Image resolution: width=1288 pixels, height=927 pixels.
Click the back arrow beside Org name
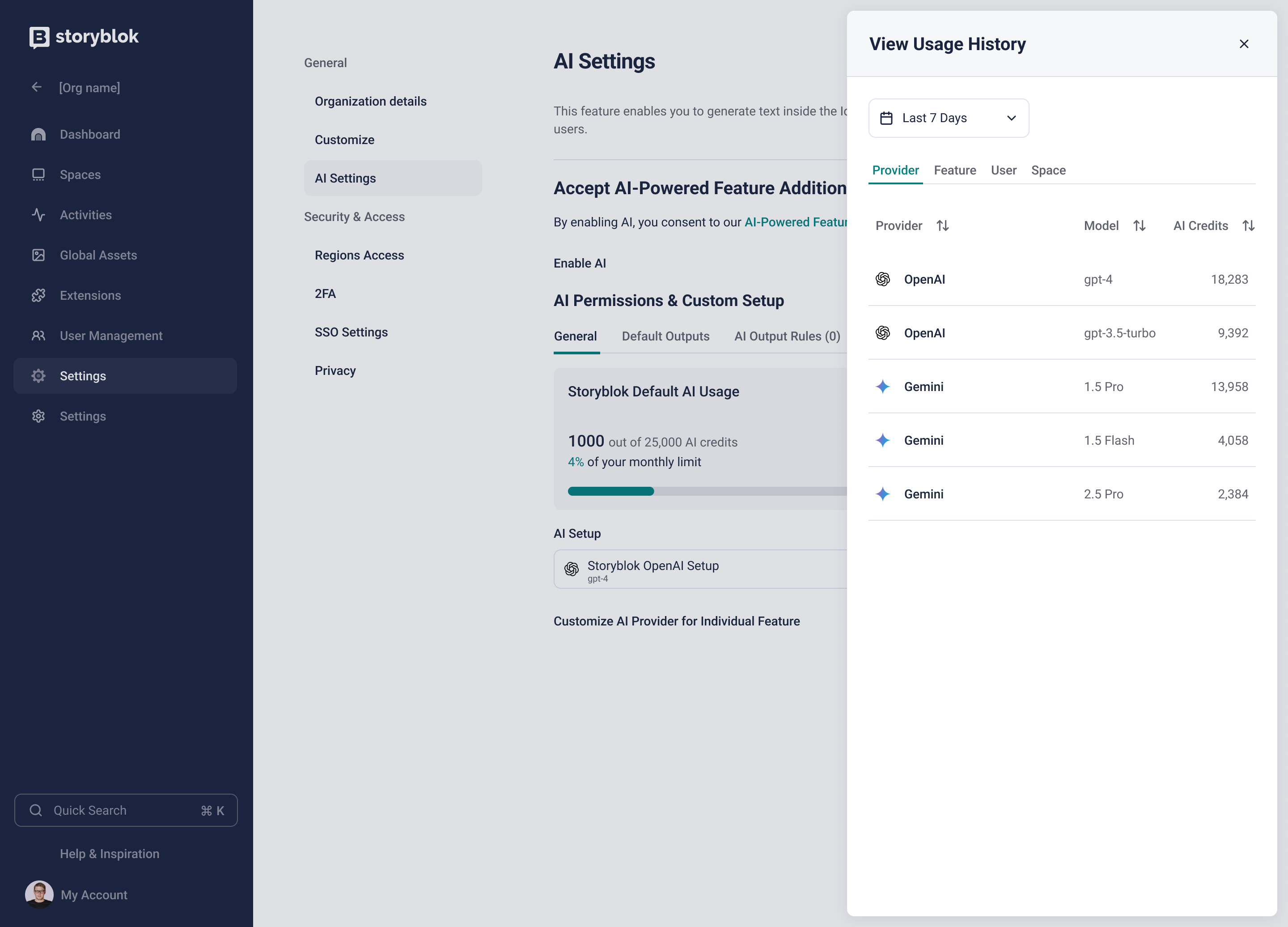pos(37,87)
